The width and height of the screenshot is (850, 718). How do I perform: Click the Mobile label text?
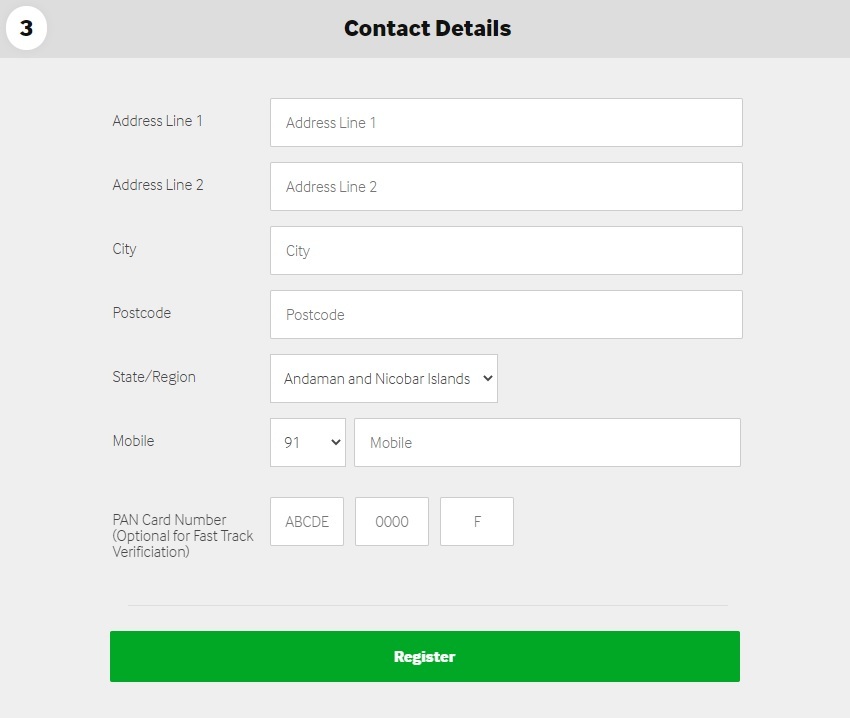click(x=133, y=440)
